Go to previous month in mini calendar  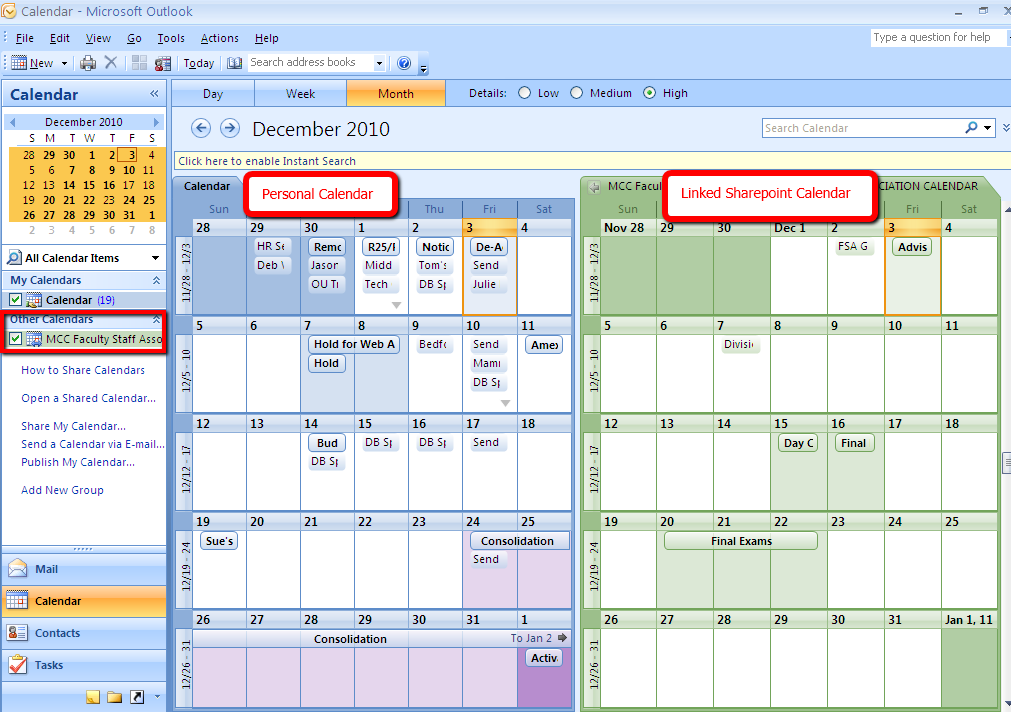[12, 122]
